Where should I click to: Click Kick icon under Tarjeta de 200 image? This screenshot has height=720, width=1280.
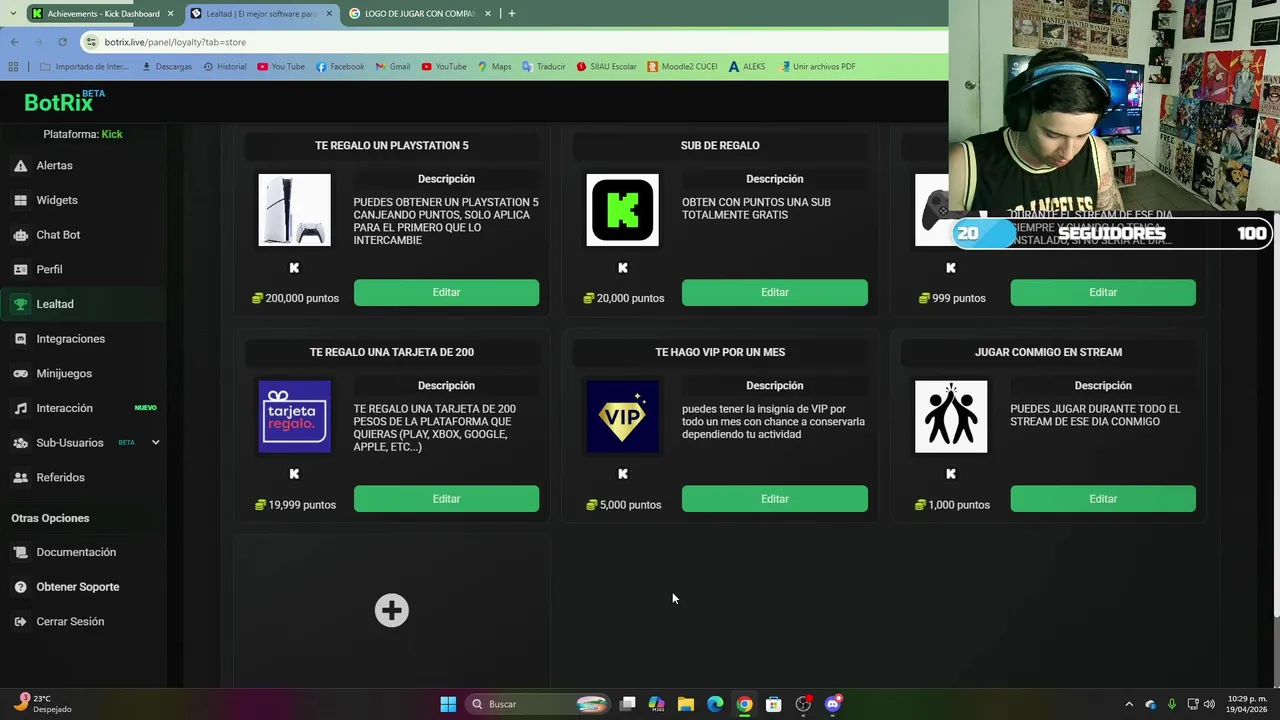pos(294,474)
